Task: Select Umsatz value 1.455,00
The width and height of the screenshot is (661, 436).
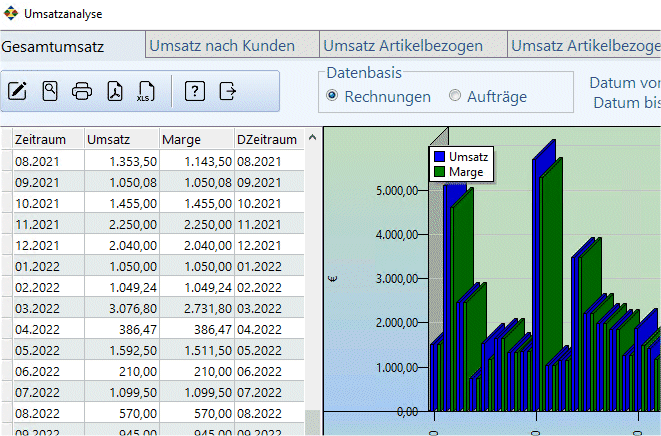Action: (122, 203)
